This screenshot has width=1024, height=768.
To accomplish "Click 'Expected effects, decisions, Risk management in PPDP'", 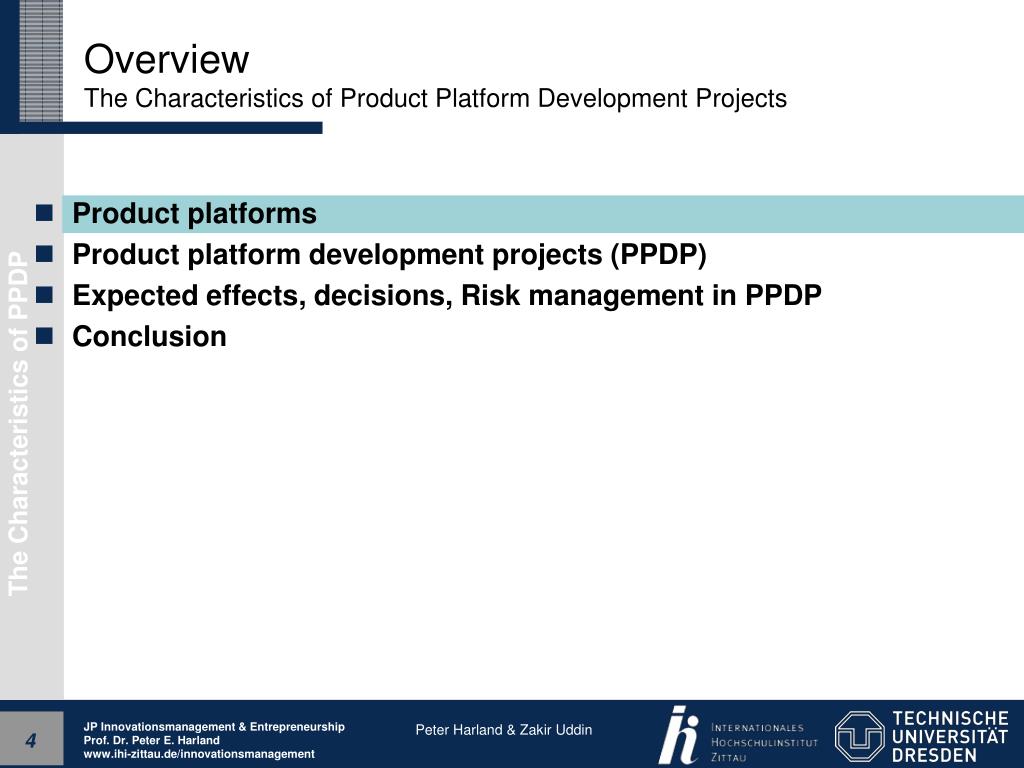I will pos(447,295).
